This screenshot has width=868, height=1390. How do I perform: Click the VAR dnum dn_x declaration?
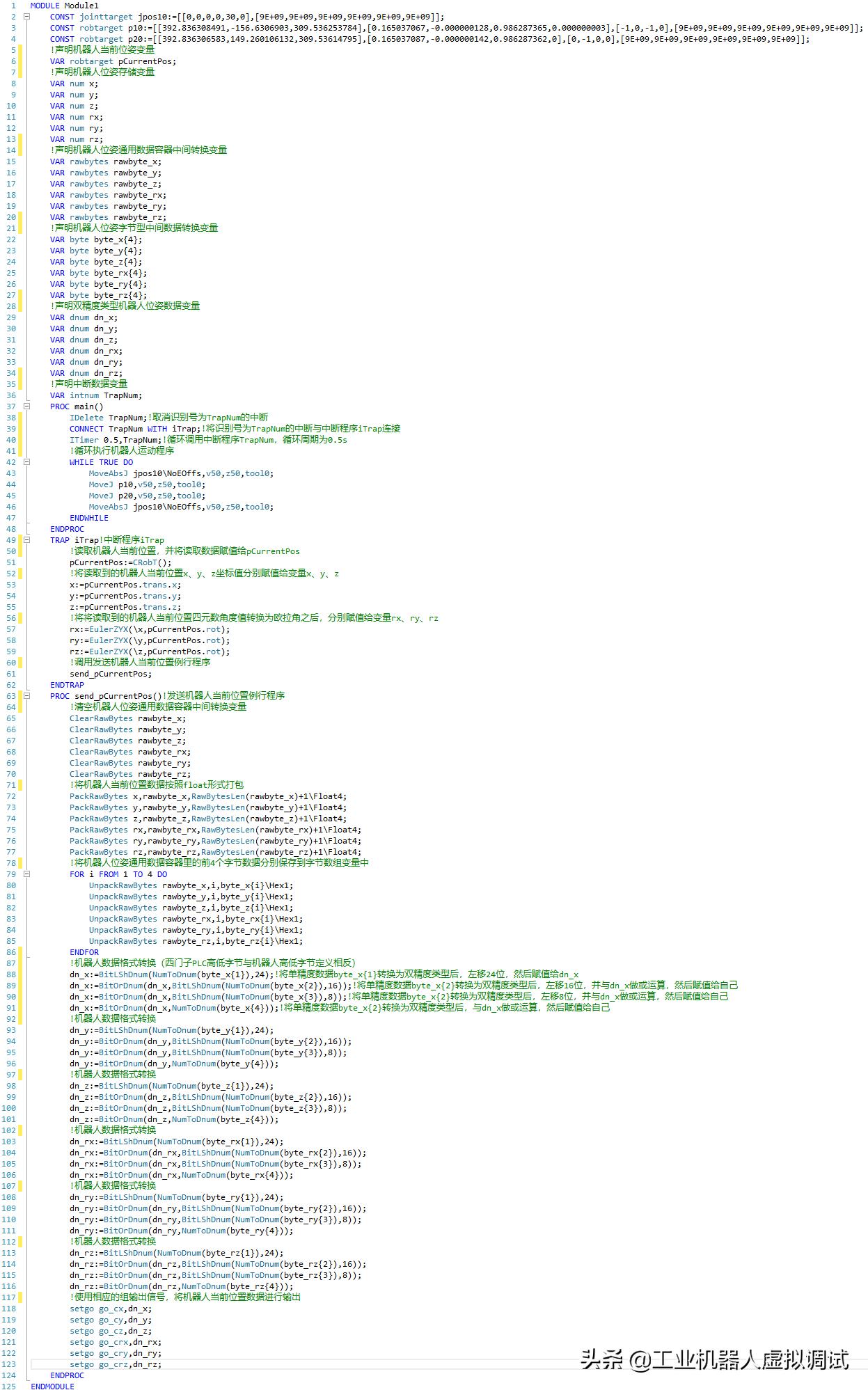pyautogui.click(x=84, y=317)
